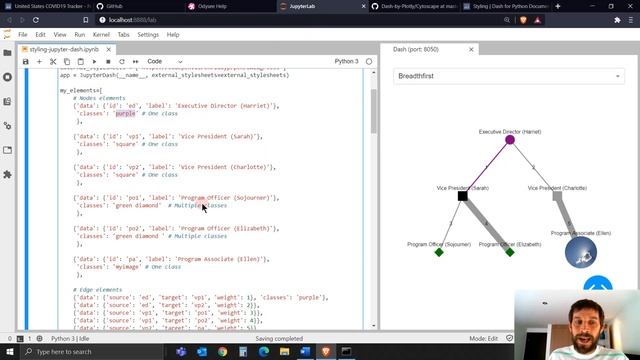Open the Help menu
Screen dimensions: 640x360
click(x=173, y=35)
